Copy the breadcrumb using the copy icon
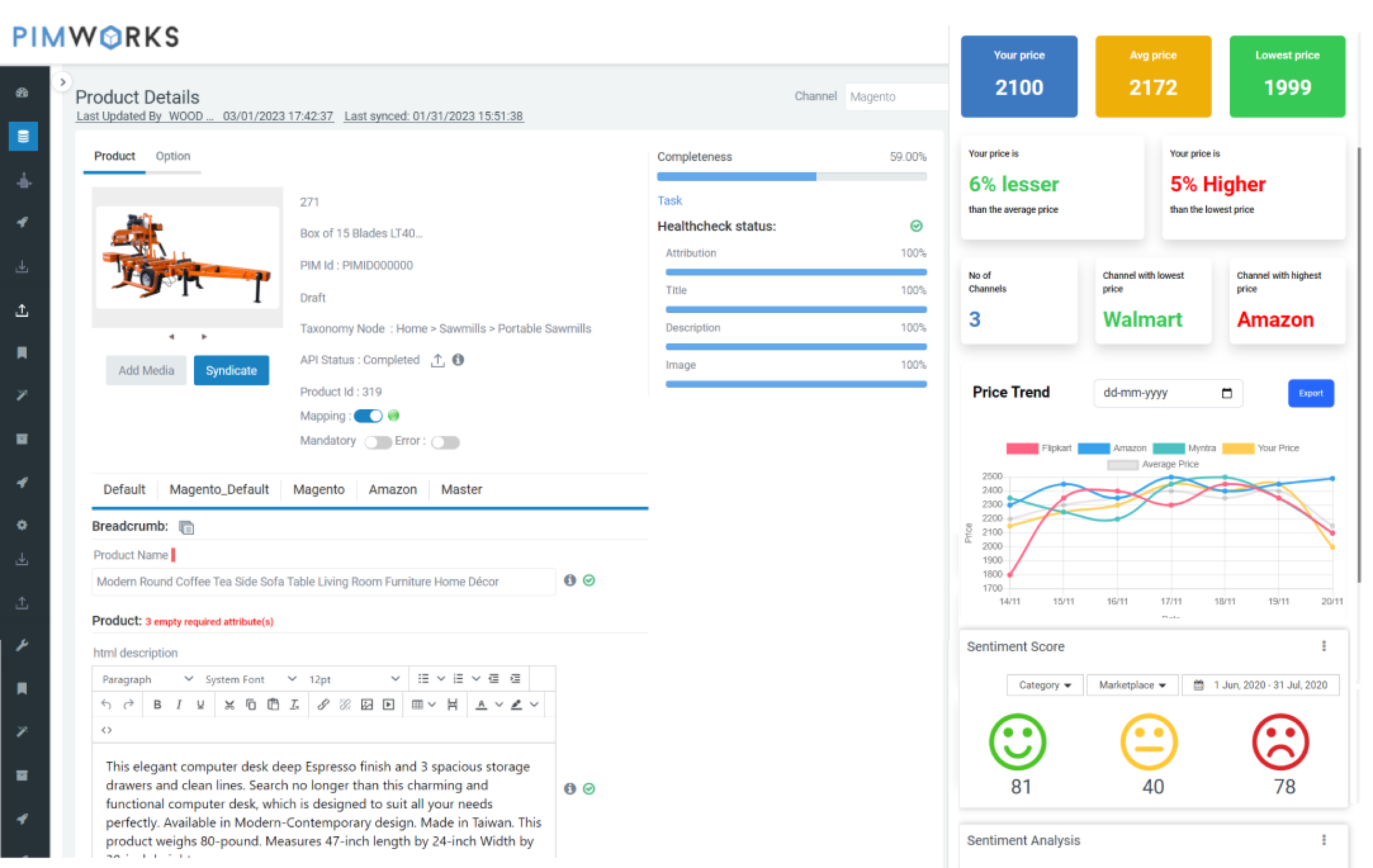Viewport: 1373px width, 868px height. coord(186,527)
